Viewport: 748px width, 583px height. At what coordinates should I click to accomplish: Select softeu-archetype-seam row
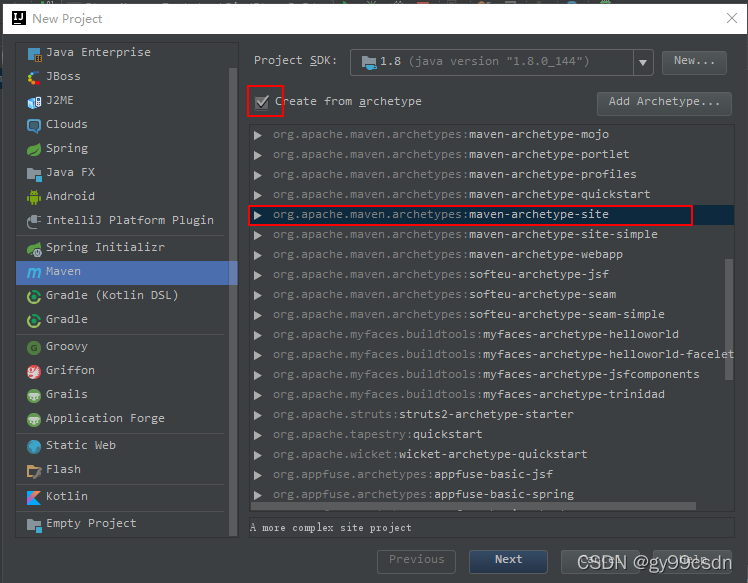[491, 295]
